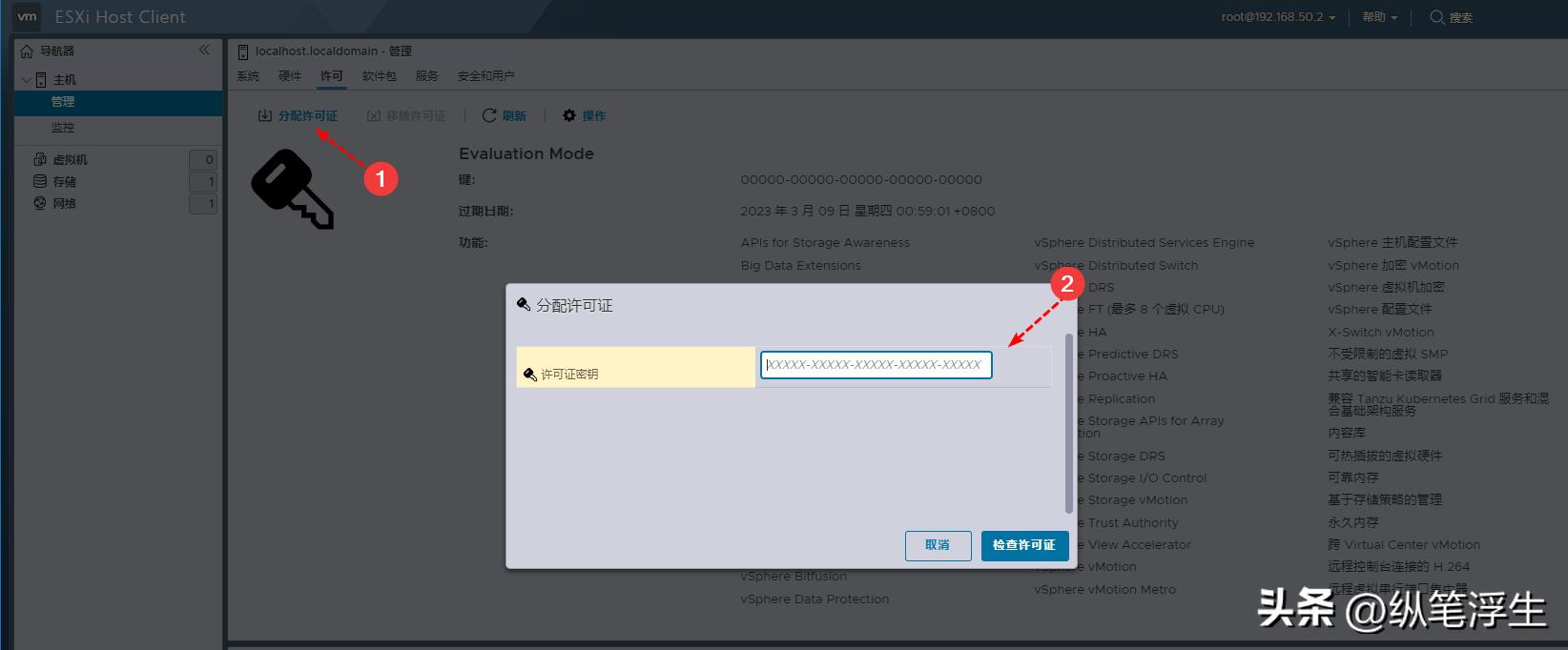Click the Evaluation Mode heading

pyautogui.click(x=526, y=153)
